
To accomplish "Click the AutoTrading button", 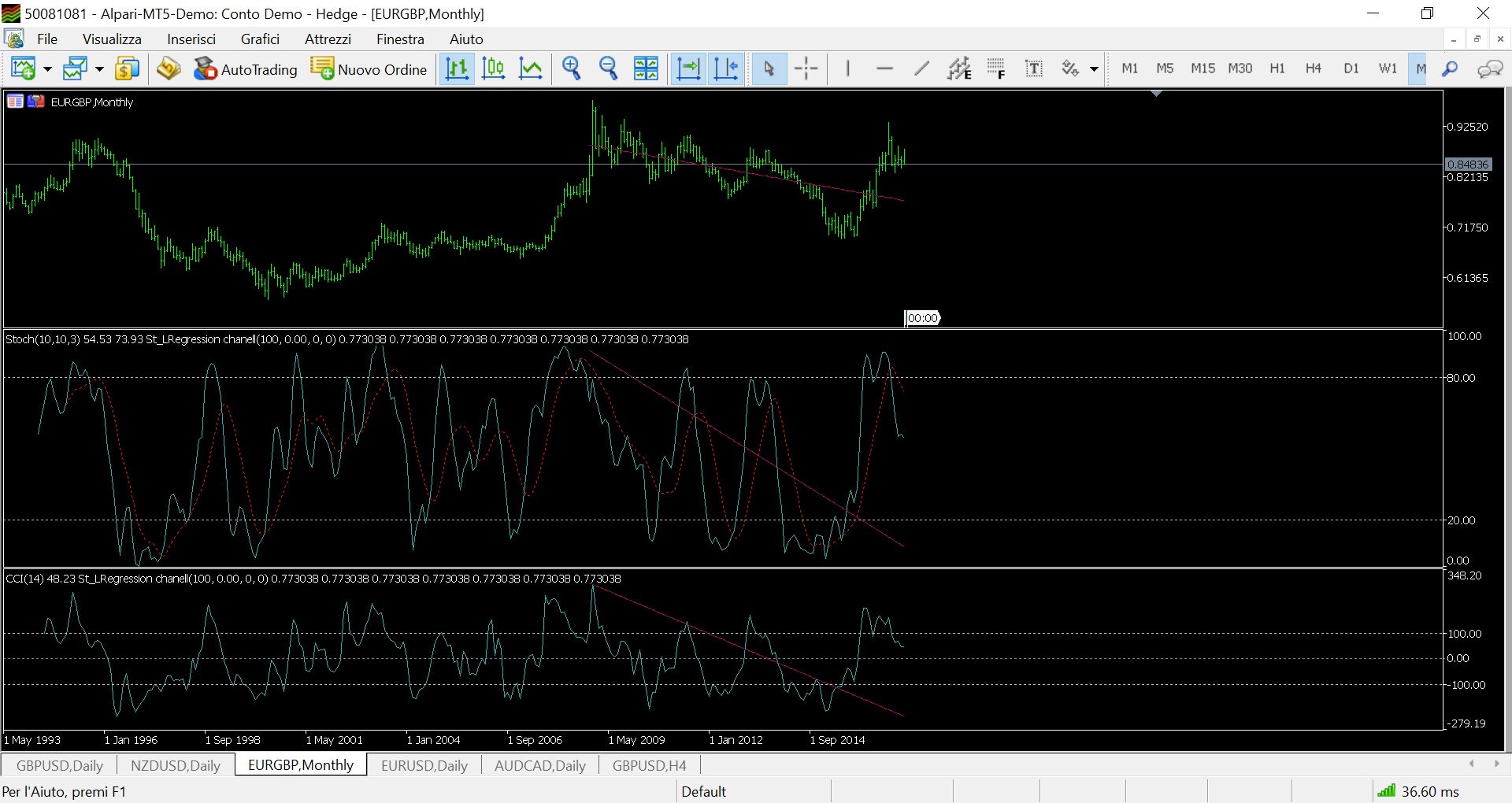I will click(x=246, y=69).
